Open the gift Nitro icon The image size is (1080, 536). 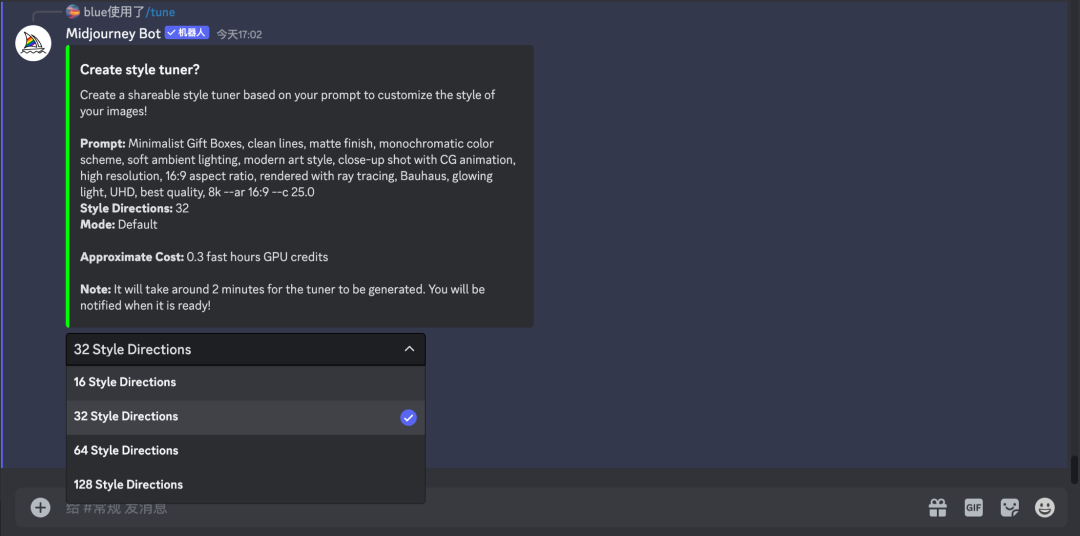tap(938, 508)
